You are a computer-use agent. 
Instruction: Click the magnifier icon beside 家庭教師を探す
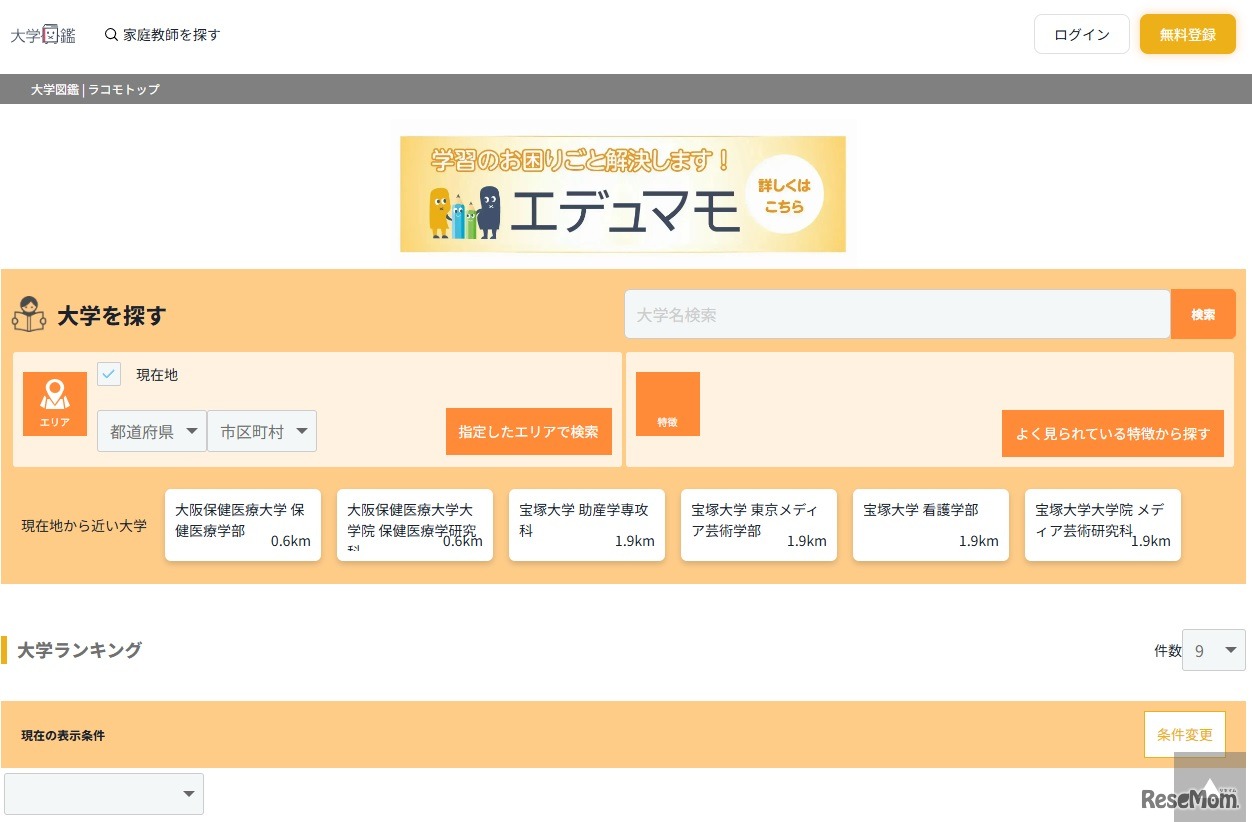[x=111, y=35]
